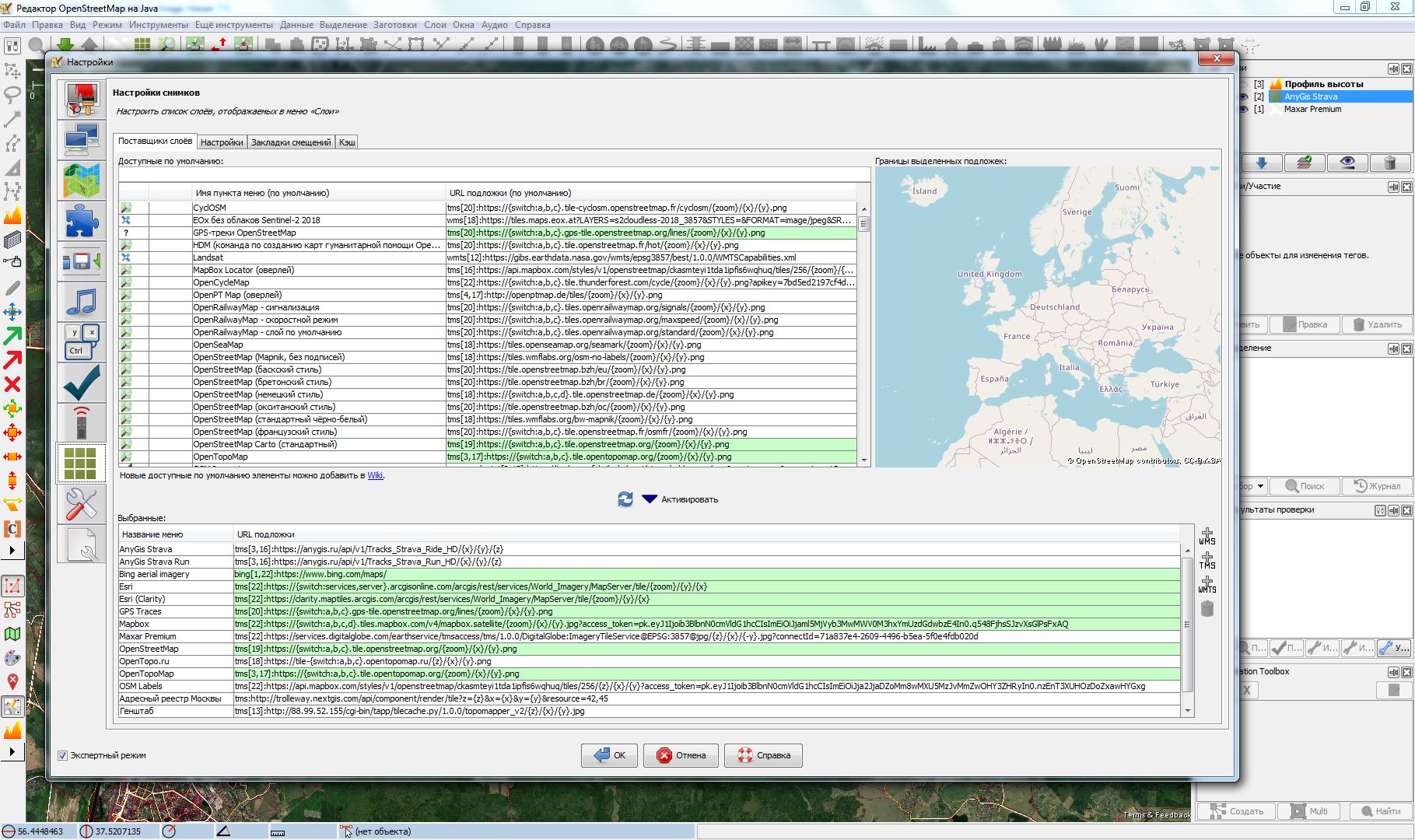This screenshot has height=840, width=1415.
Task: Click up arrow of selected imagery scrollbar
Action: coord(1188,551)
